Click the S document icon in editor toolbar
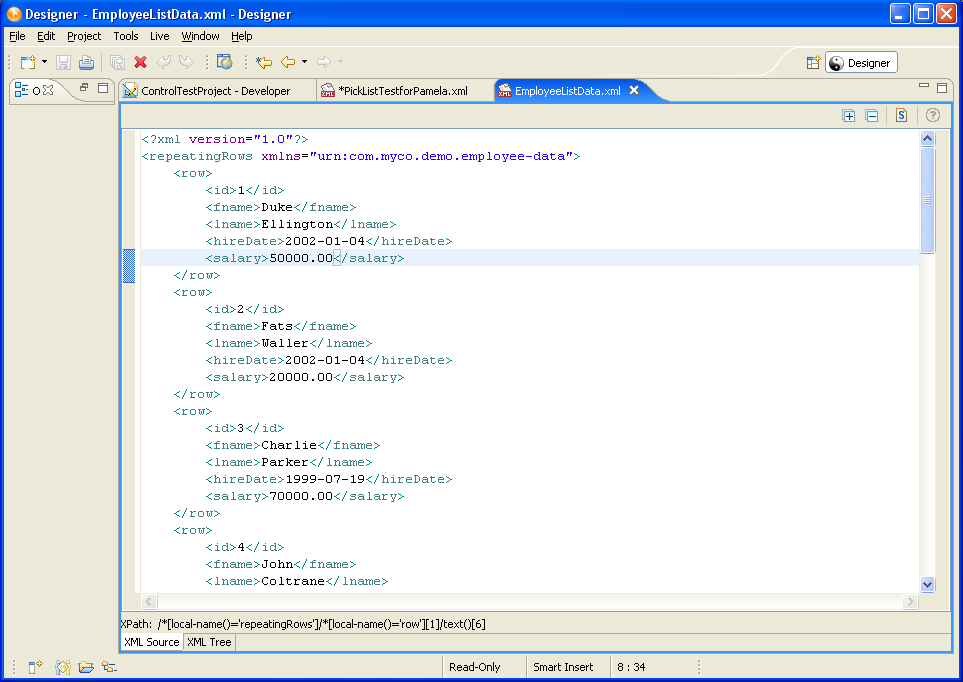The height and width of the screenshot is (682, 963). [x=901, y=116]
